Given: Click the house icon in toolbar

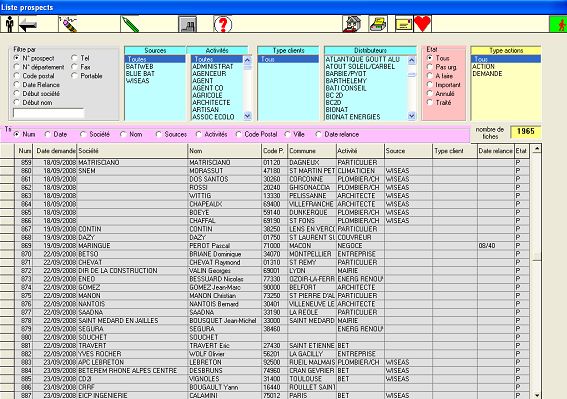Looking at the screenshot, I should pos(351,24).
